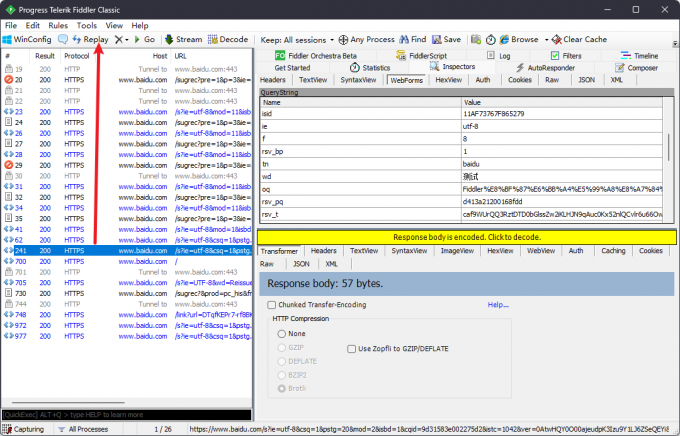Screen dimensions: 680x436
Task: Enable Chunked Transfer-Encoding checkbox
Action: tap(271, 305)
